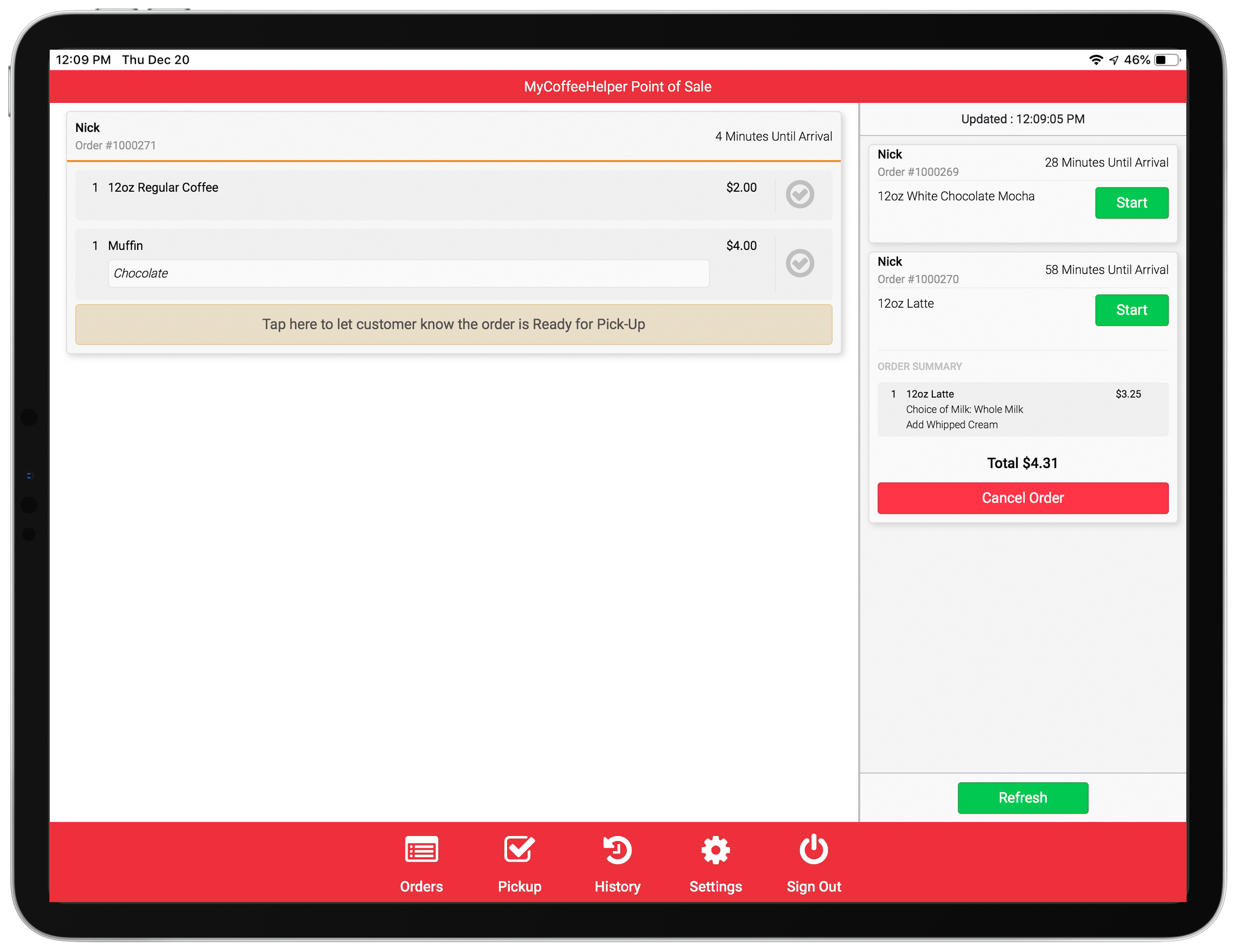Click the green Refresh button

point(1022,797)
